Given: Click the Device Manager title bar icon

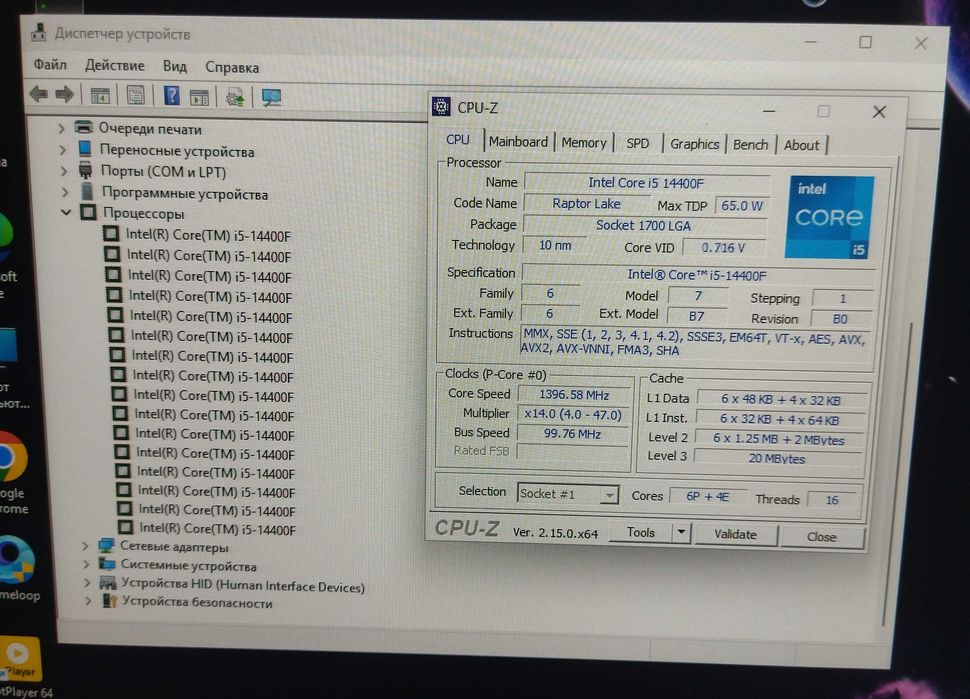Looking at the screenshot, I should 39,32.
